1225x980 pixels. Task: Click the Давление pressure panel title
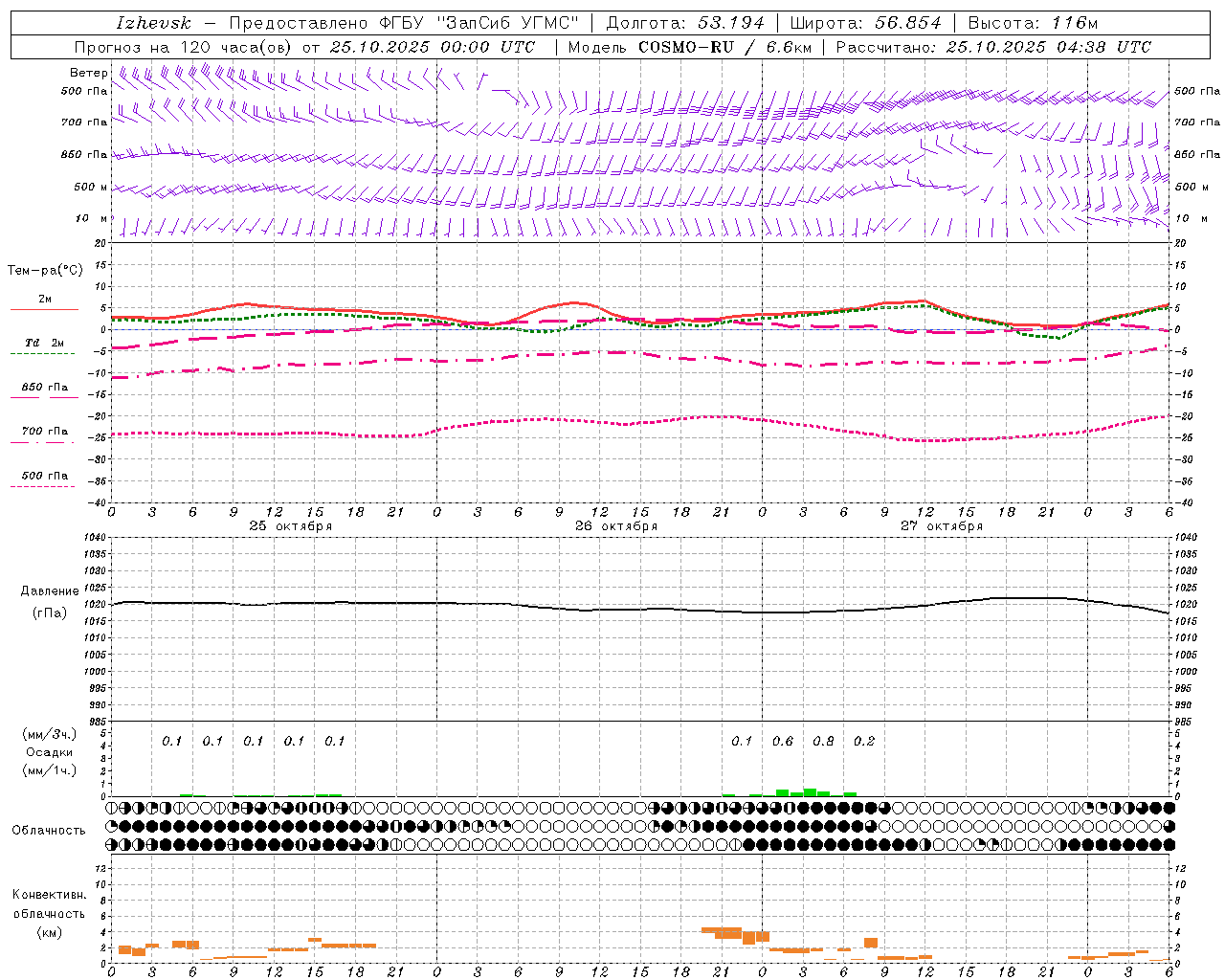50,591
